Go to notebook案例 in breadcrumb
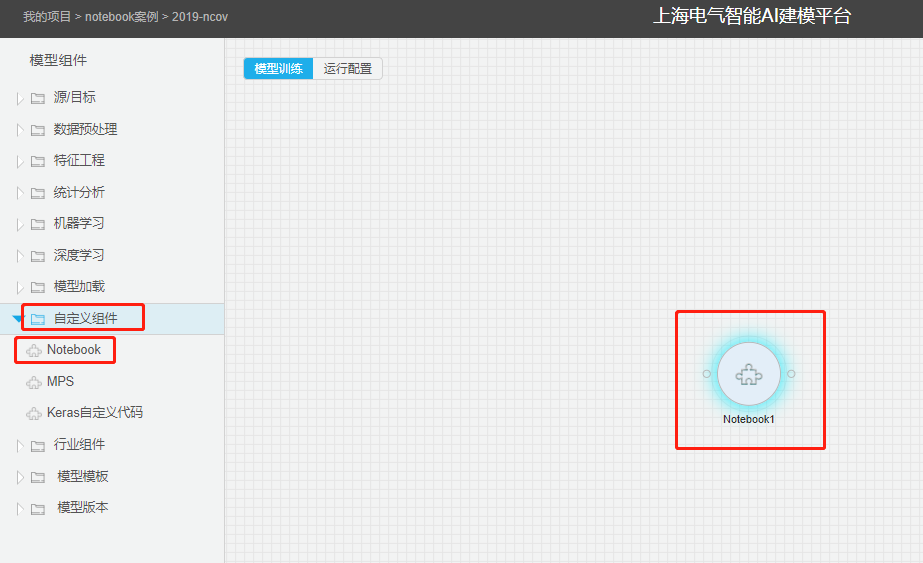 122,16
